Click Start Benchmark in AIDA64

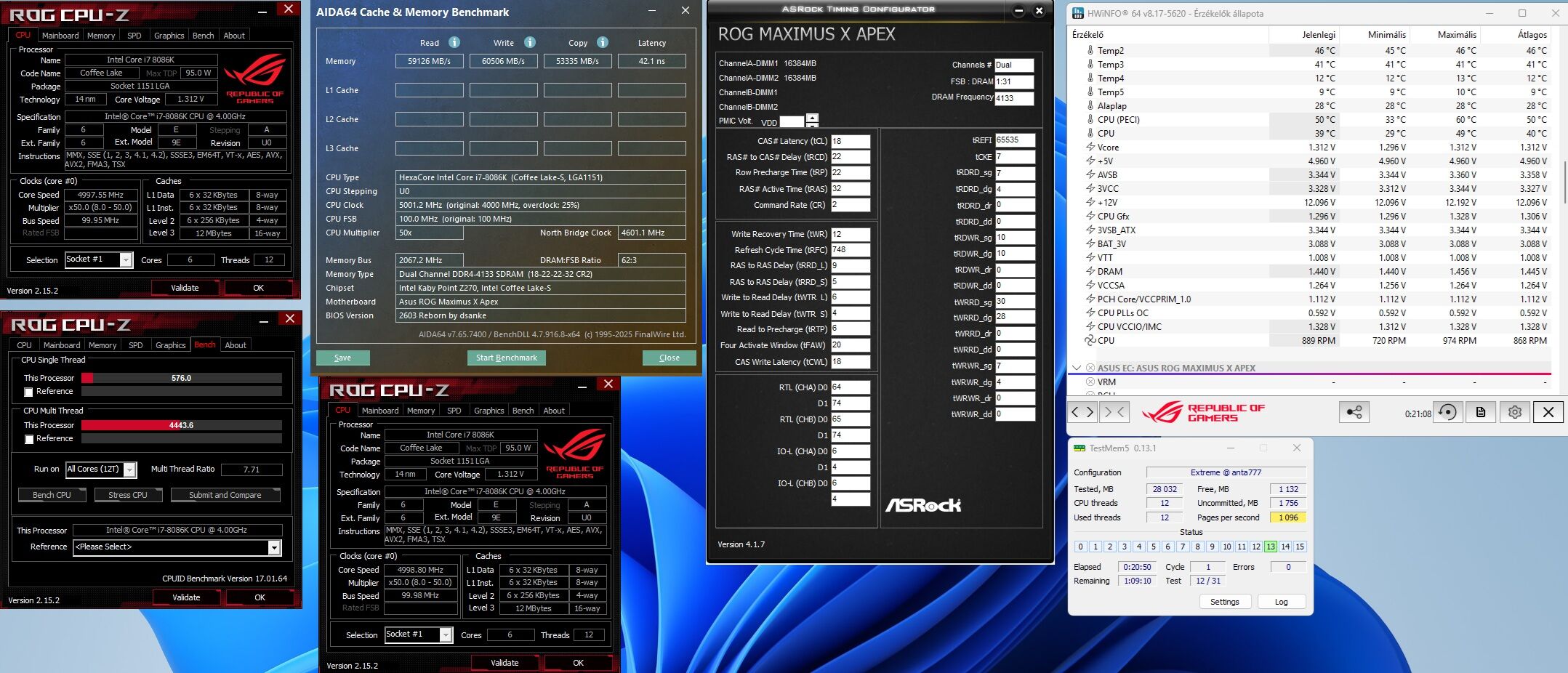coord(506,358)
